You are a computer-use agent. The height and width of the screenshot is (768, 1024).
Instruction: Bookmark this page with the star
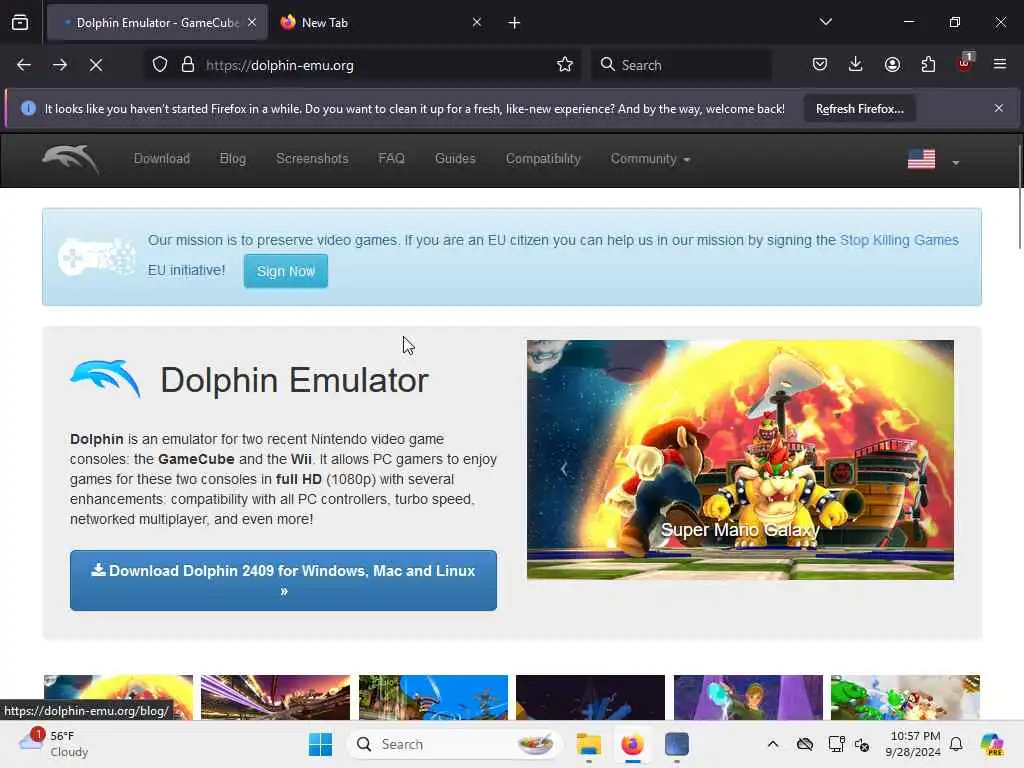[565, 65]
